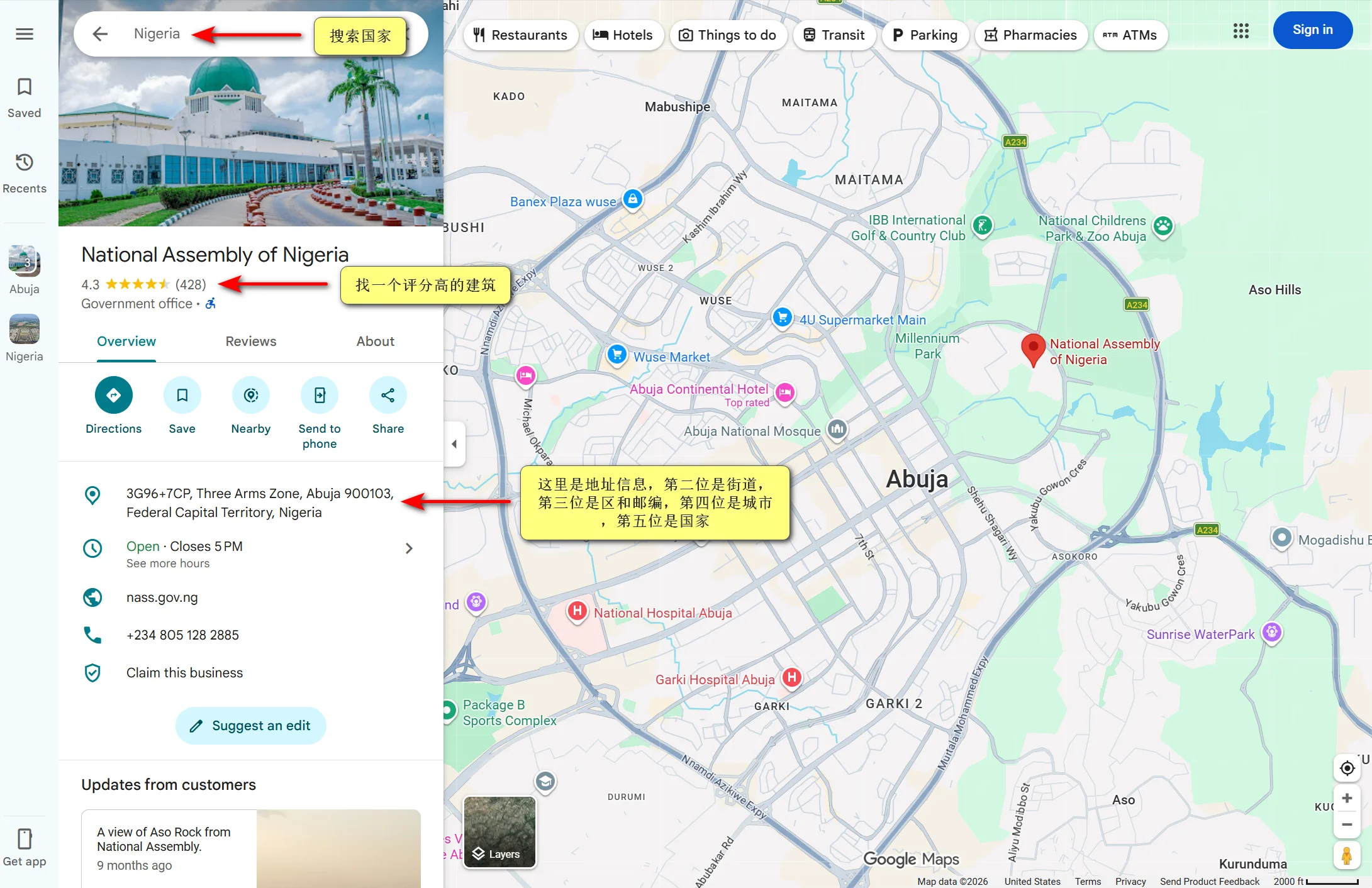Open Recents in the sidebar

point(25,173)
